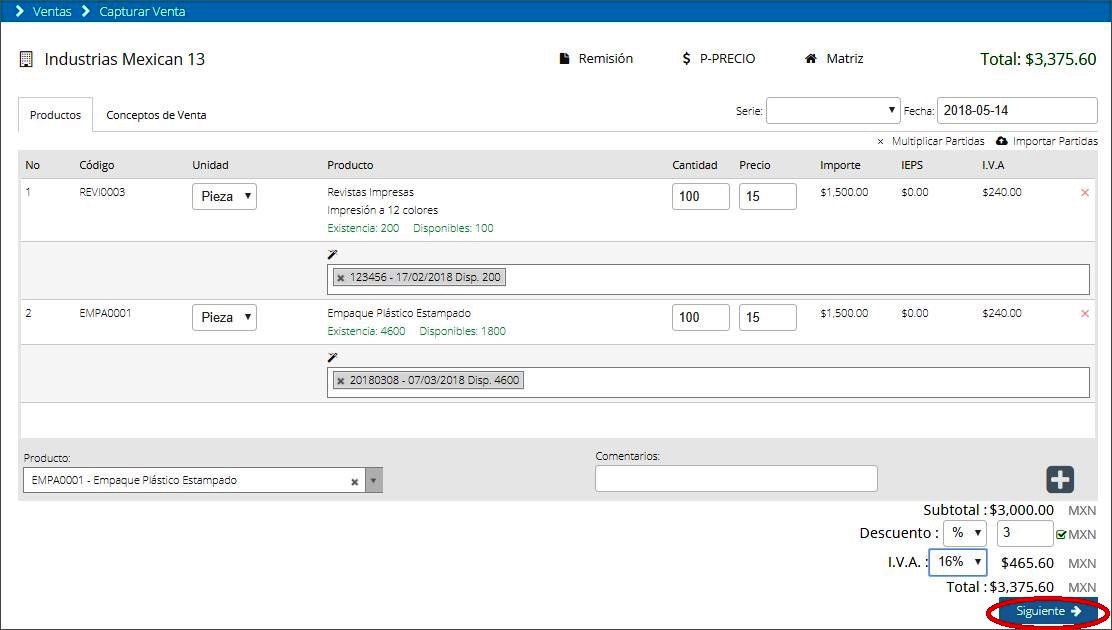1112x630 pixels.
Task: Open the I.V.A. 16% dropdown
Action: coord(957,562)
